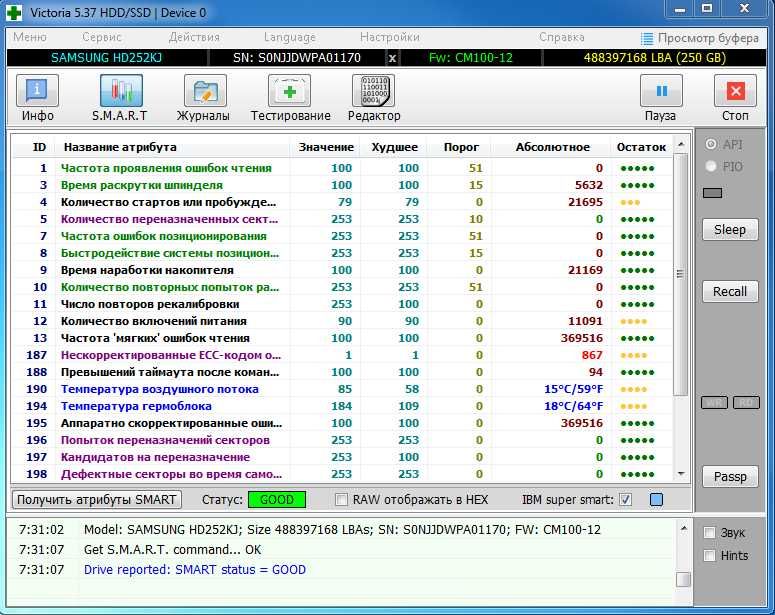Click the Victoria green cross title icon
This screenshot has height=615, width=775.
(x=14, y=12)
